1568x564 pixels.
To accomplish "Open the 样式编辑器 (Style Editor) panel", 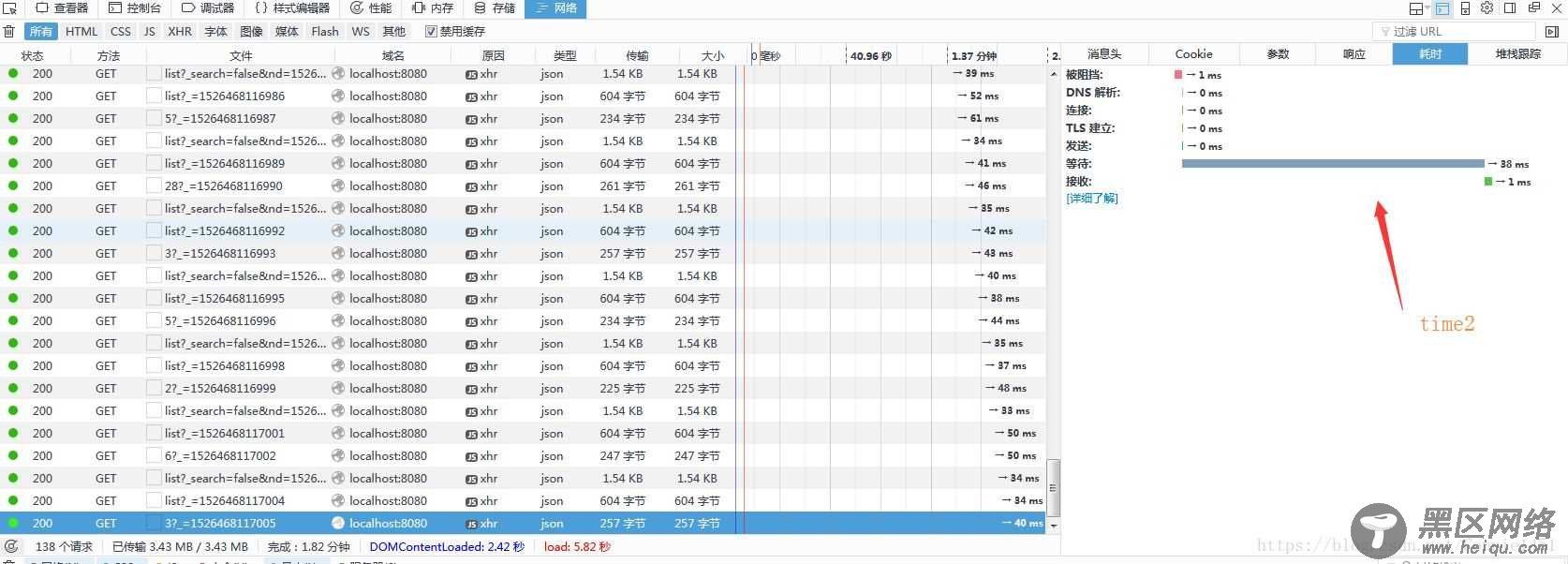I will [x=292, y=8].
